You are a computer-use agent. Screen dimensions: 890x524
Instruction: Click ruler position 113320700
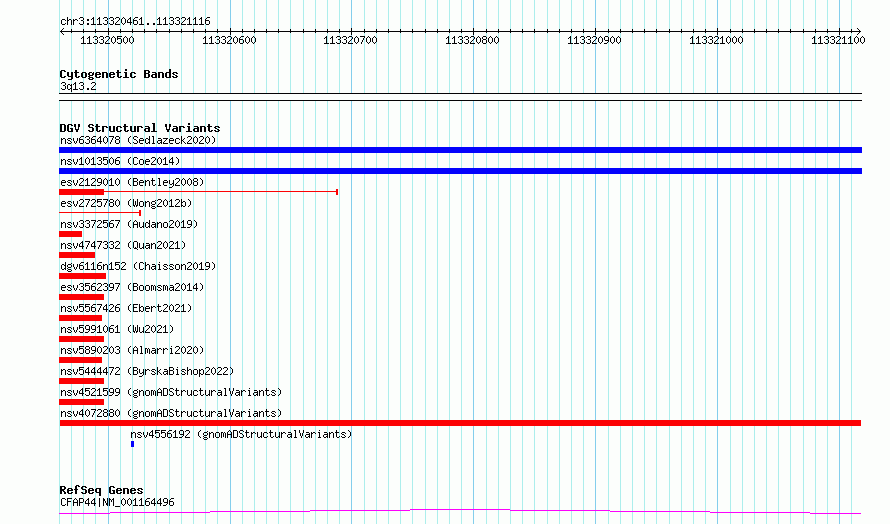click(350, 40)
